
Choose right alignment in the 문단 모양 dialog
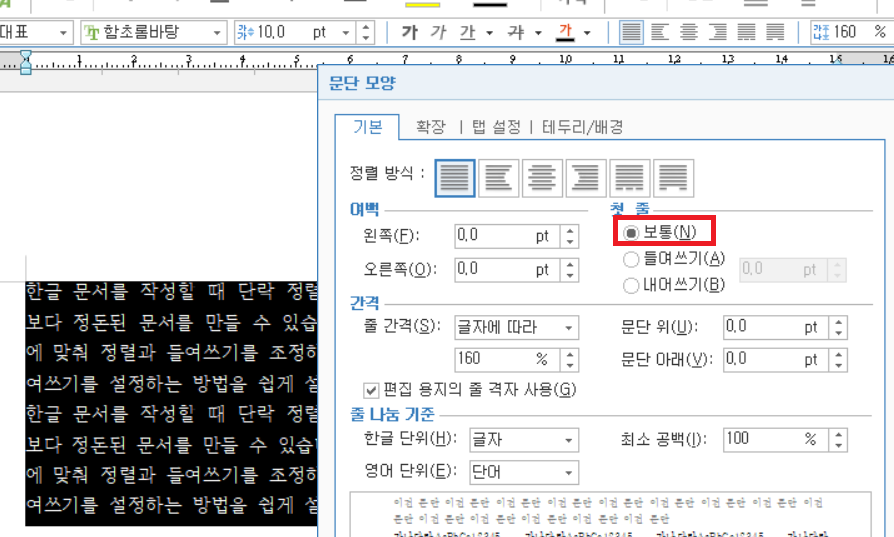tap(586, 178)
